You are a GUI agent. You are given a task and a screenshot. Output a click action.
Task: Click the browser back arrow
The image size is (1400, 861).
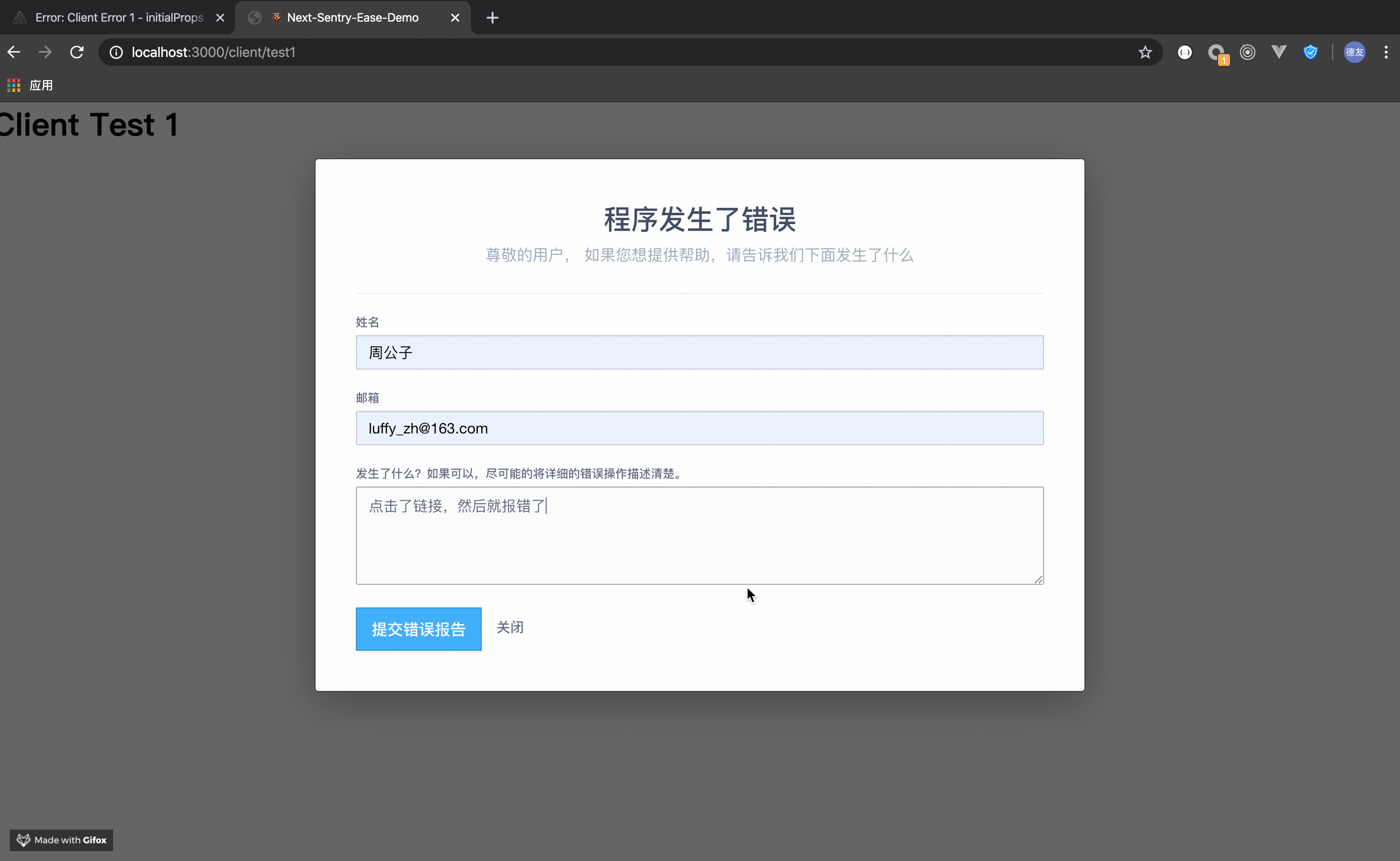tap(14, 53)
